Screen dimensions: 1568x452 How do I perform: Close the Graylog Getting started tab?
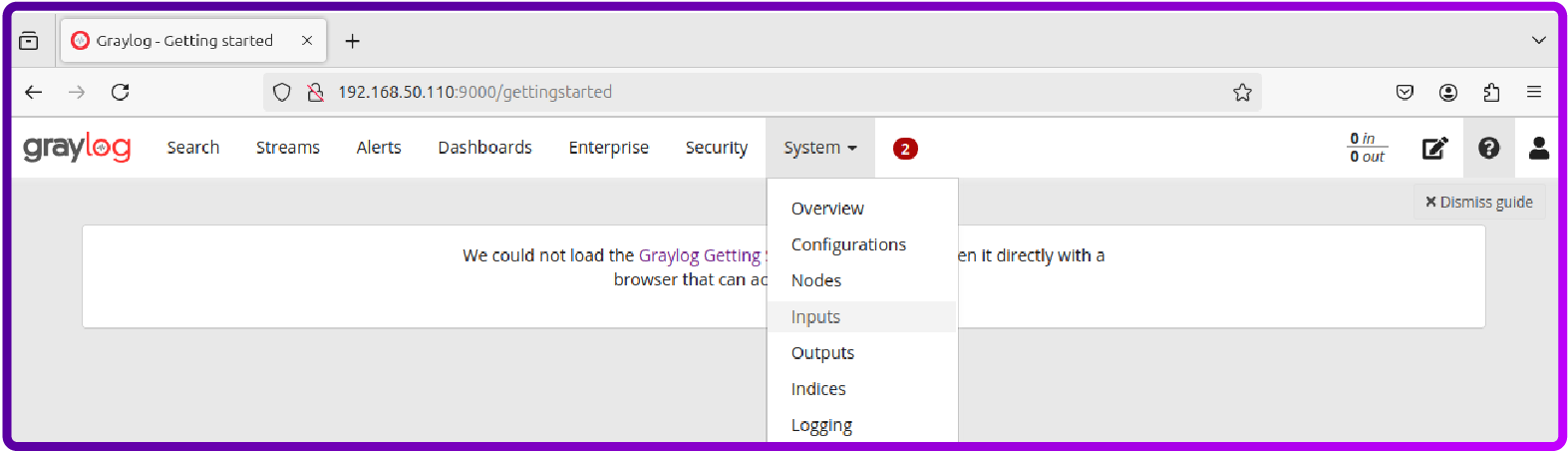307,41
